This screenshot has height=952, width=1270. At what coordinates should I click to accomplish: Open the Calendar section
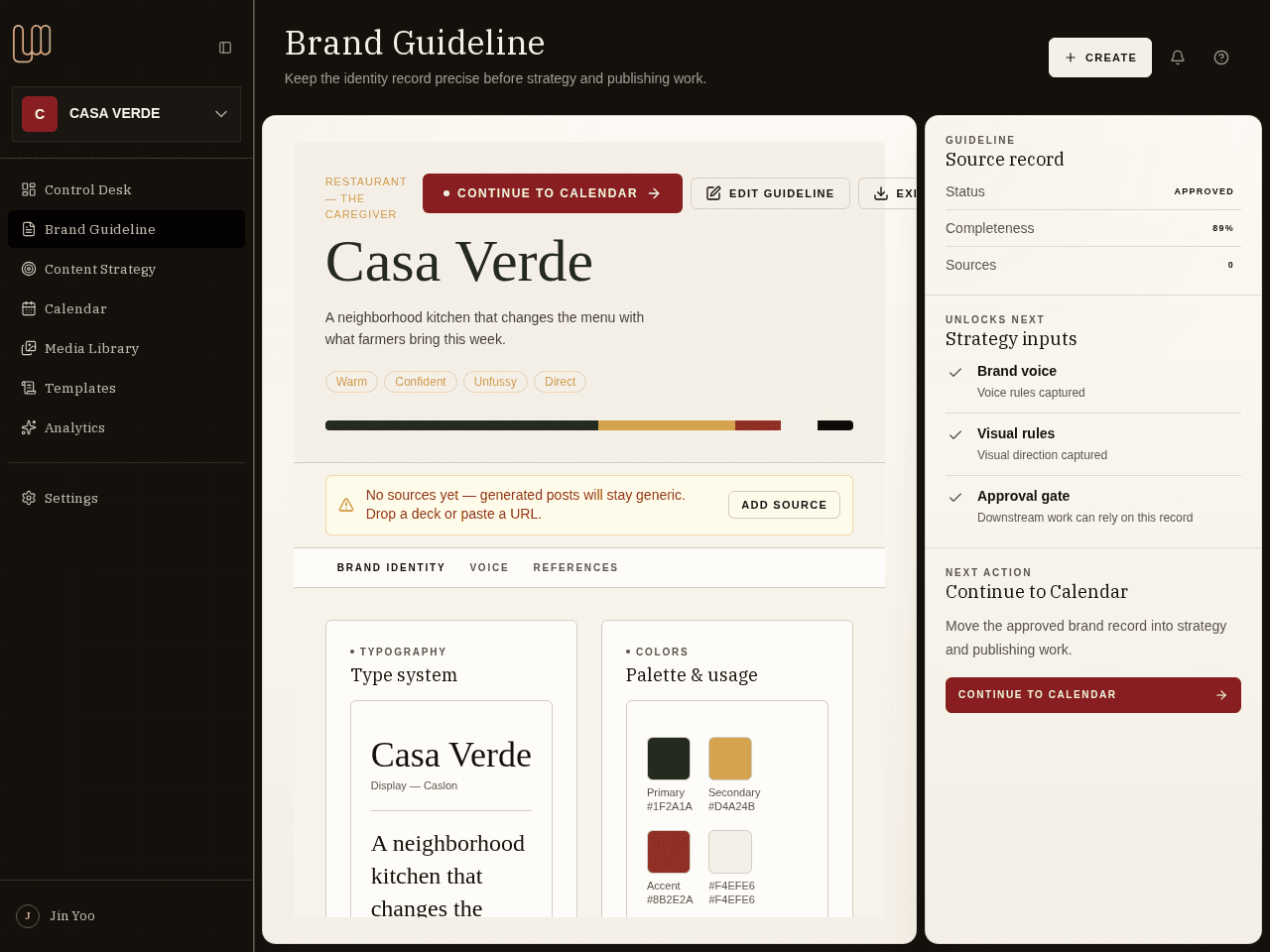click(x=126, y=308)
